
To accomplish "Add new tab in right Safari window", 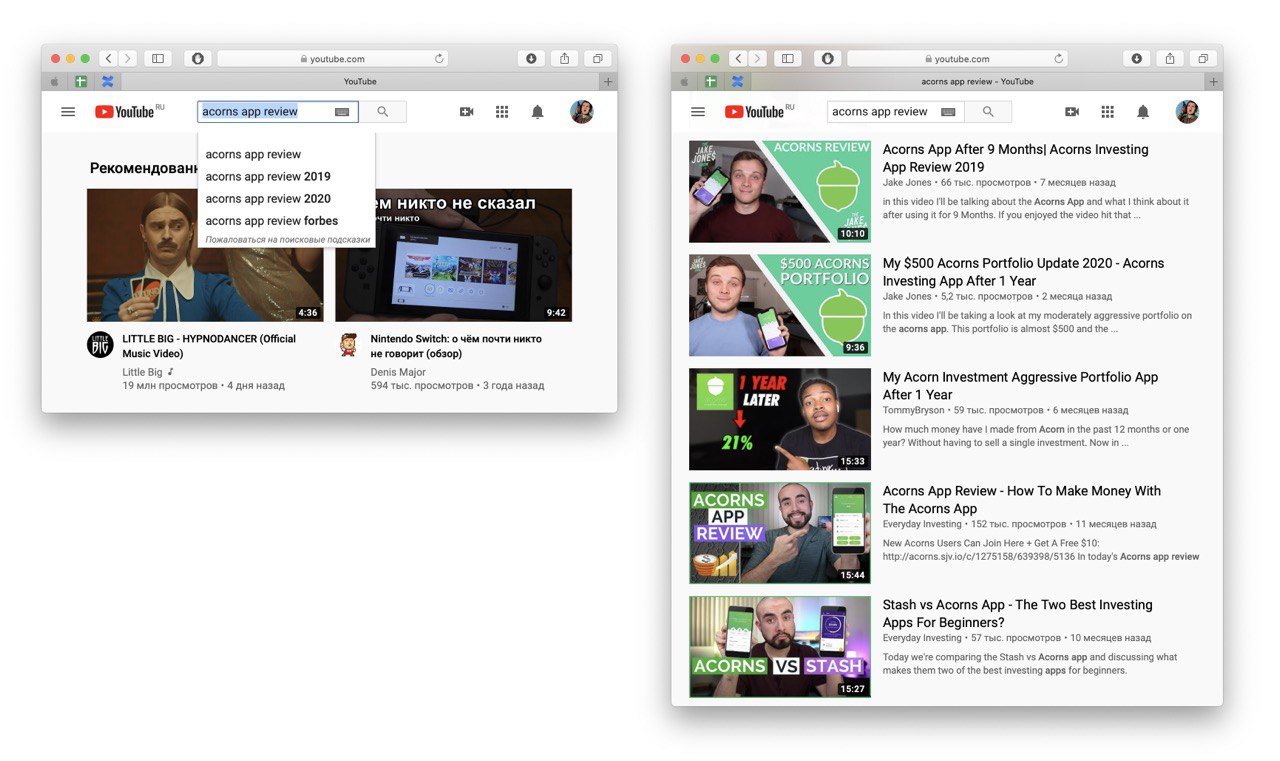I will click(1213, 82).
